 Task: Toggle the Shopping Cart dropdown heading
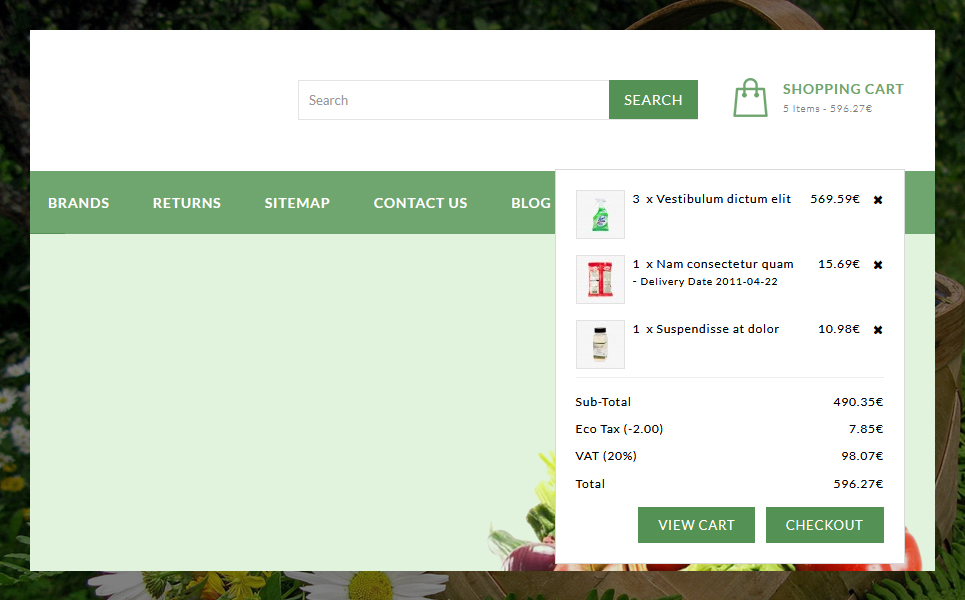click(x=842, y=89)
